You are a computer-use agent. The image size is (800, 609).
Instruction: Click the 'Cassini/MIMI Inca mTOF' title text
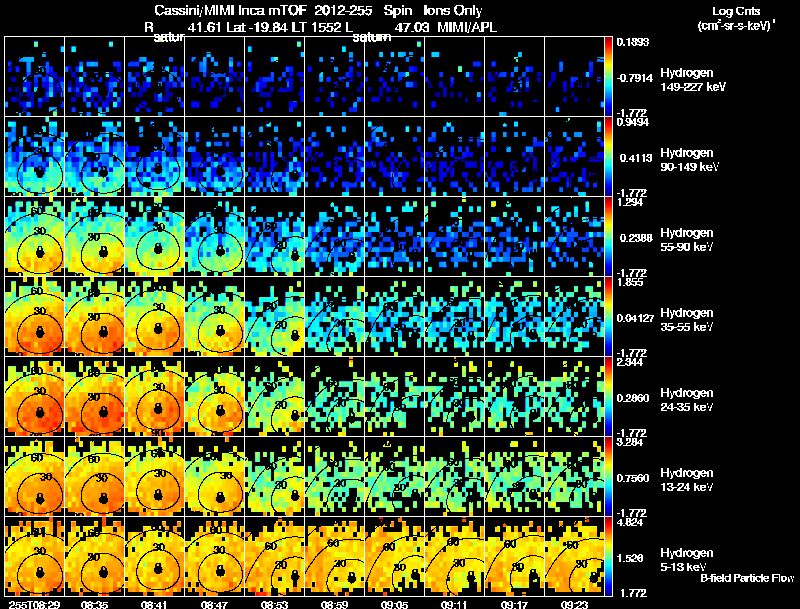pos(231,10)
